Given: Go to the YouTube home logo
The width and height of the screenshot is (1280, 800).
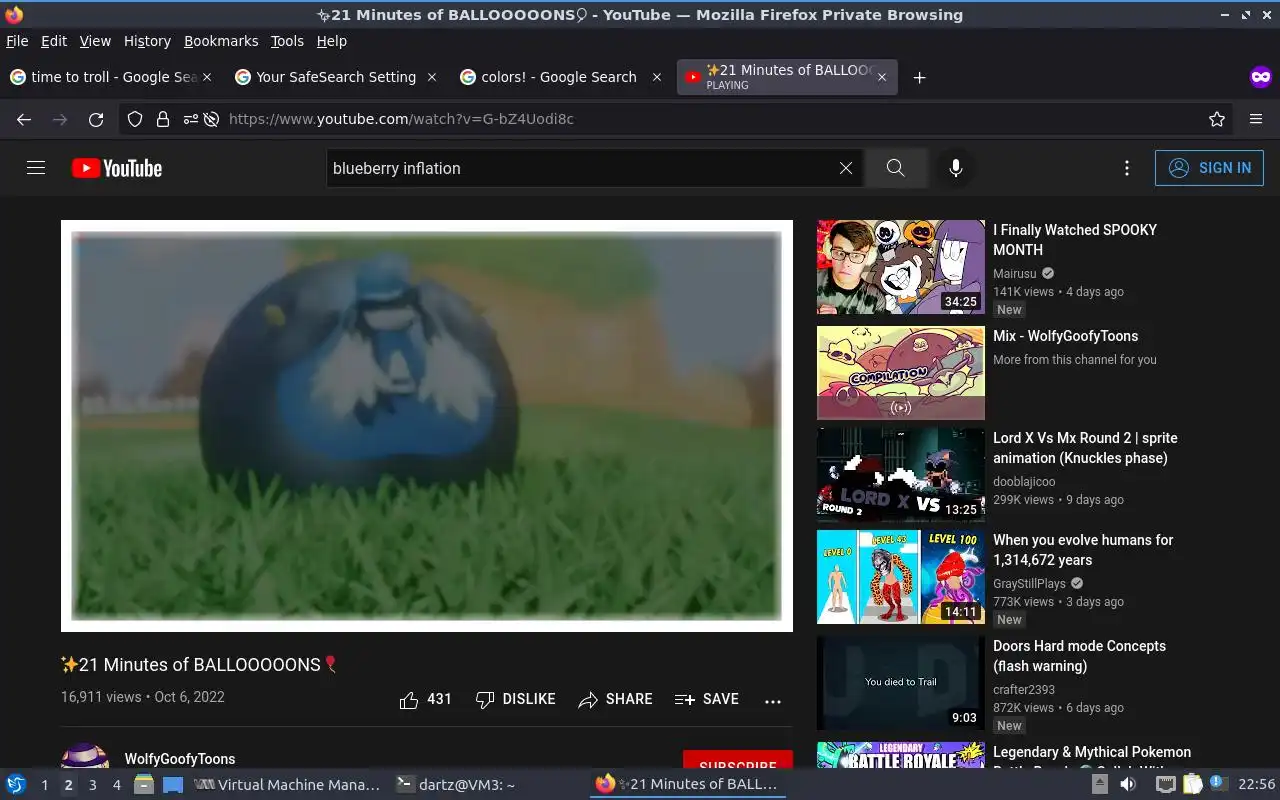Looking at the screenshot, I should click(x=117, y=168).
